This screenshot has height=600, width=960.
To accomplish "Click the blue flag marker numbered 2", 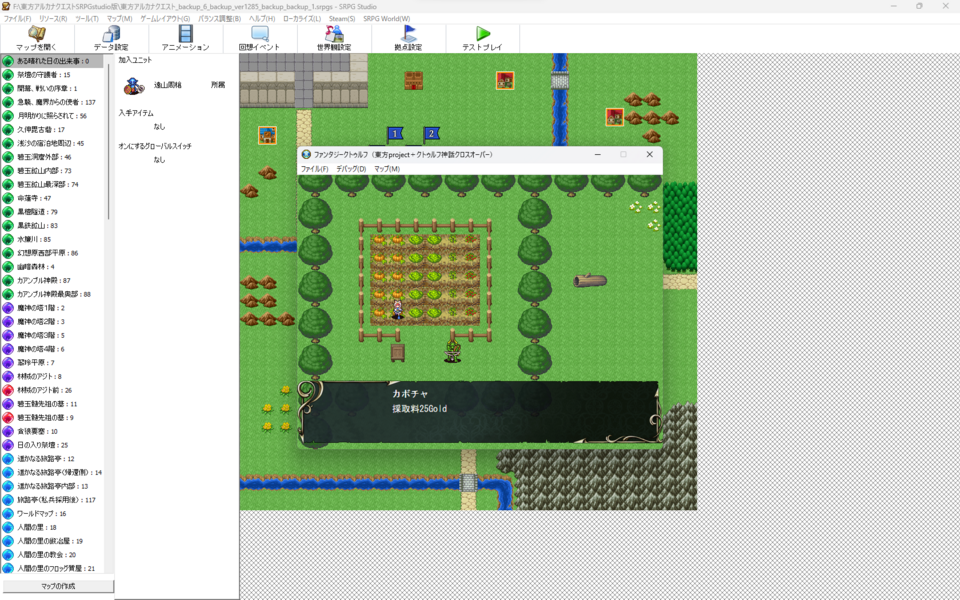I will (431, 133).
